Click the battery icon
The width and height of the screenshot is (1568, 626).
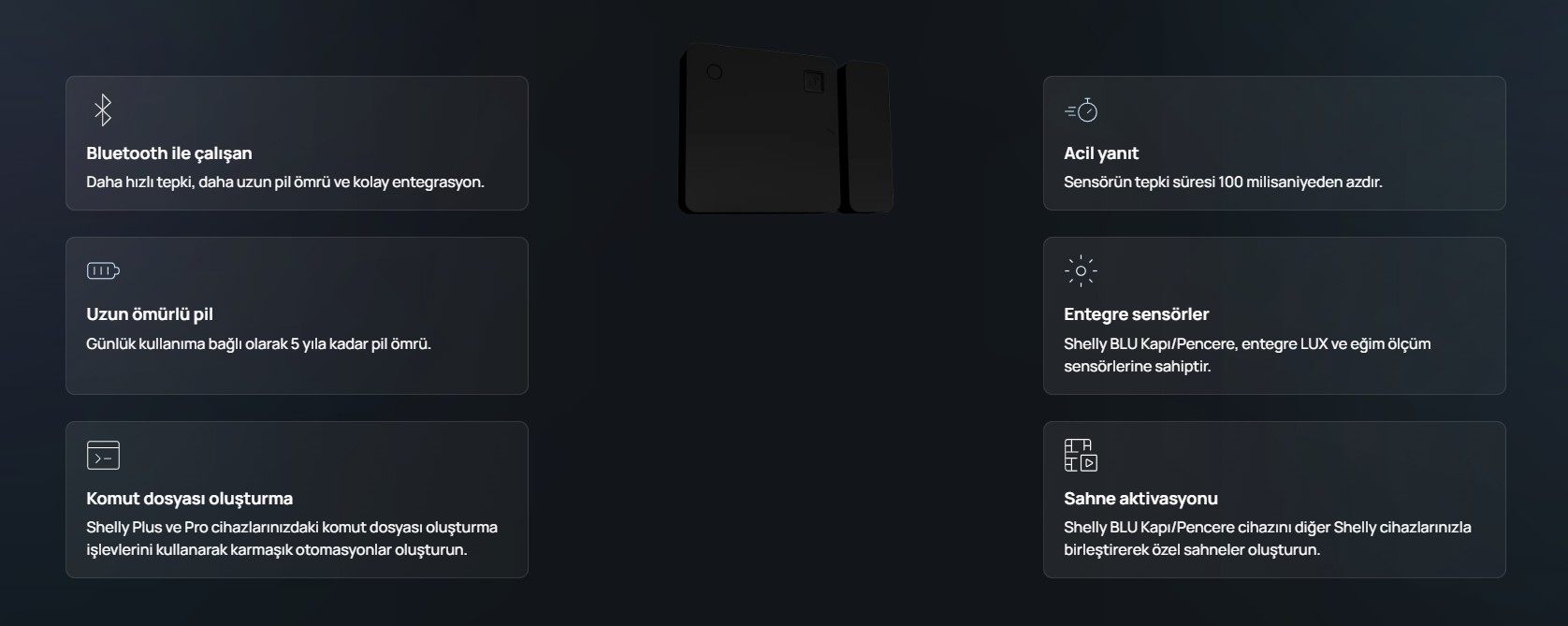click(x=103, y=271)
